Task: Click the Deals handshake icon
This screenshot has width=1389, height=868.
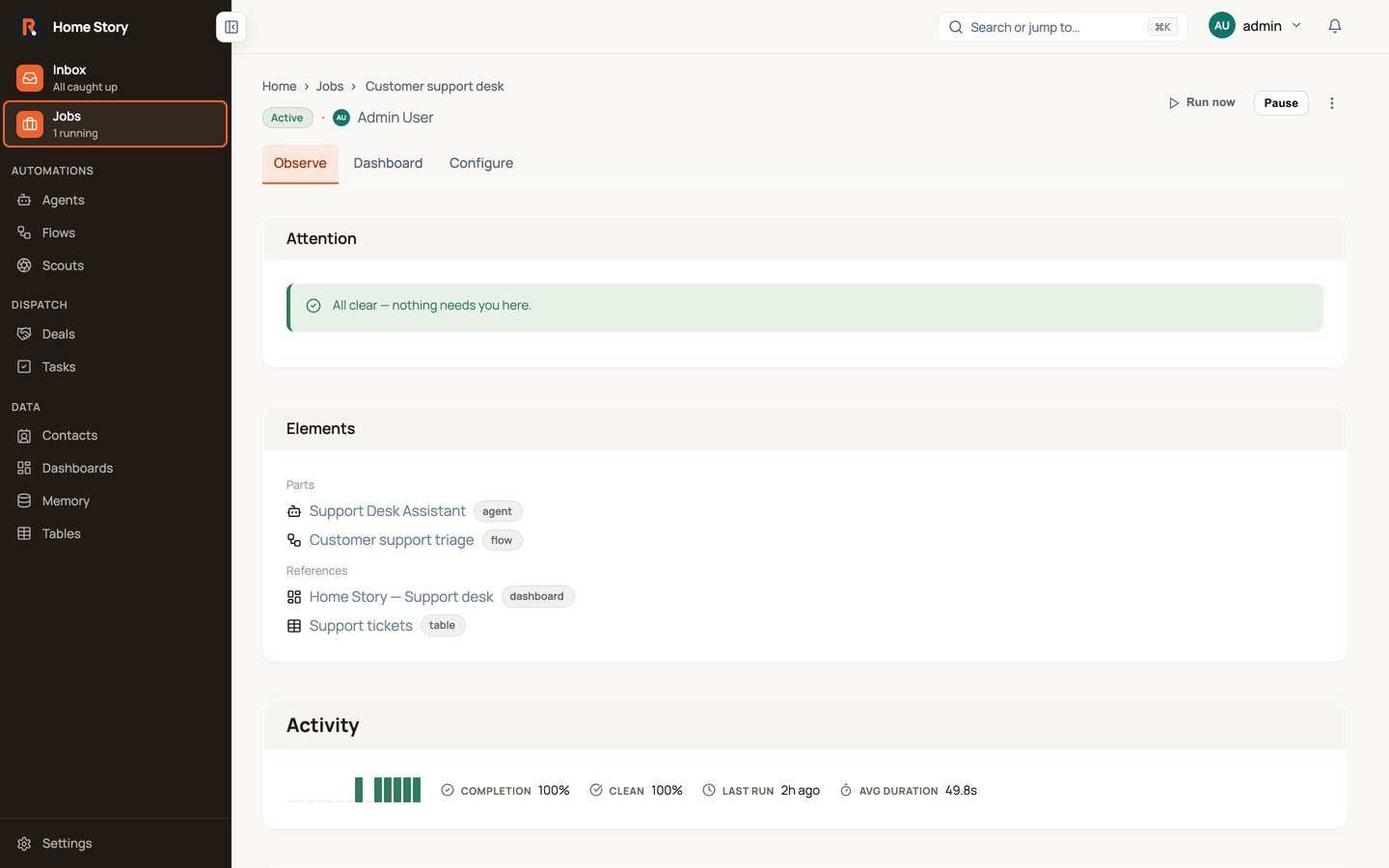Action: point(24,334)
